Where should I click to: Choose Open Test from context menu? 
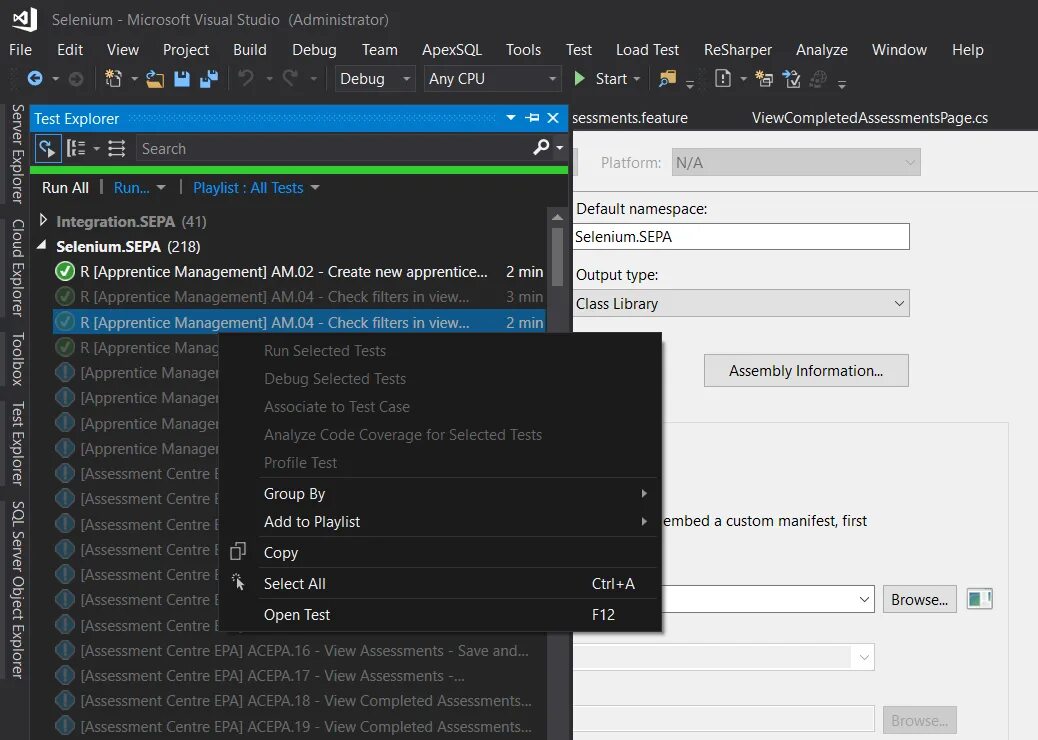(440, 614)
